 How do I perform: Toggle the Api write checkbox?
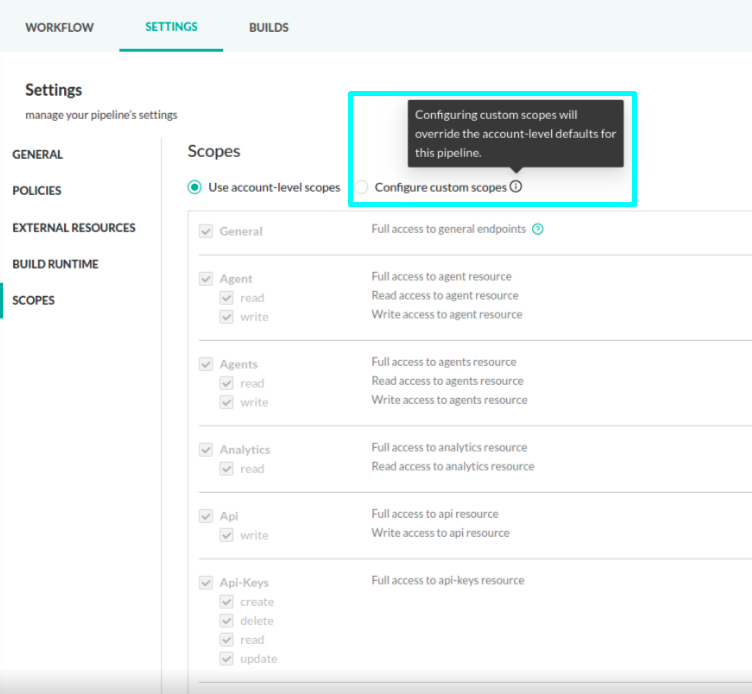[226, 535]
